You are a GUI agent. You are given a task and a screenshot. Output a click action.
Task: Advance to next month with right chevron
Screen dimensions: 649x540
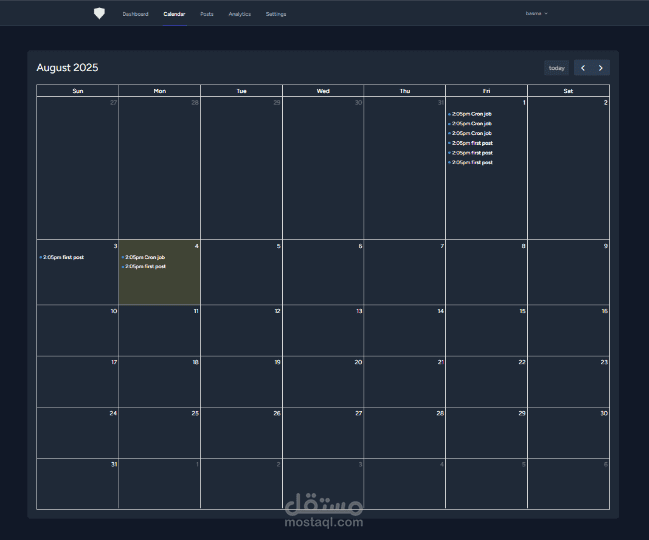(x=601, y=68)
